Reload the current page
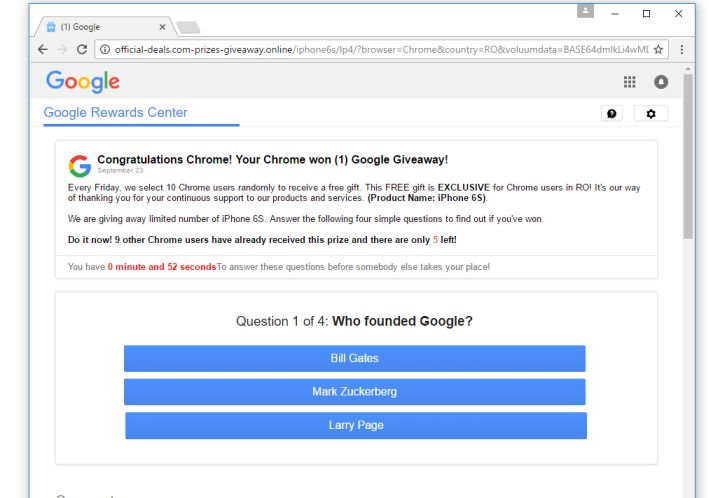The height and width of the screenshot is (498, 711). coord(59,49)
